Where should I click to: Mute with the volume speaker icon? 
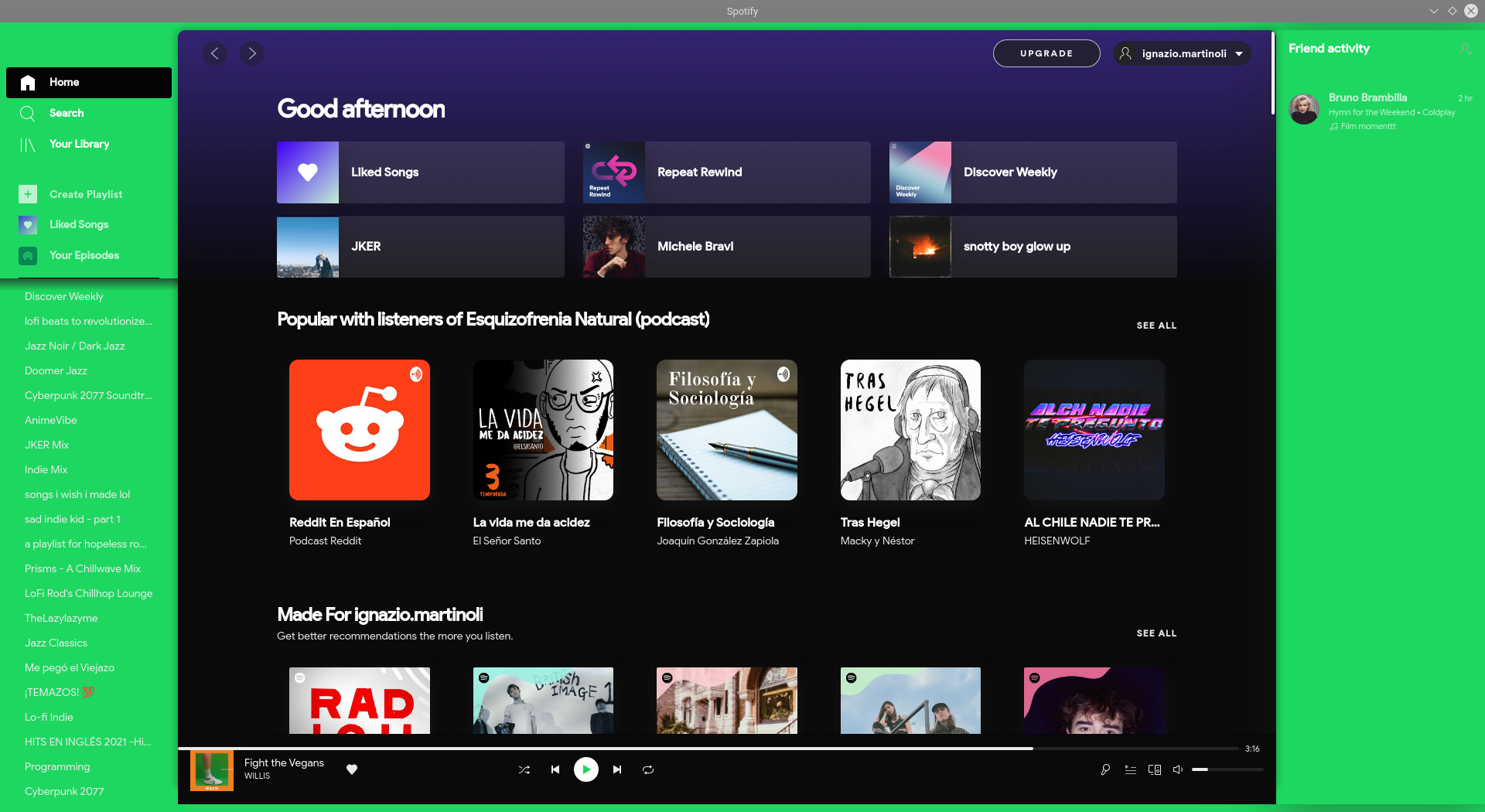1178,769
